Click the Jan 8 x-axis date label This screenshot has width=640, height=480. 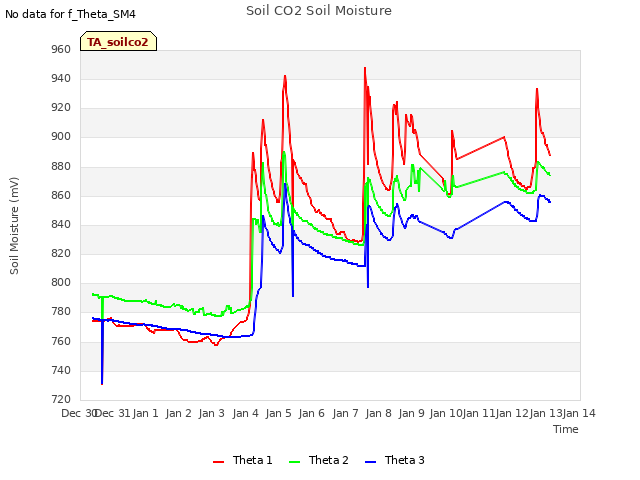point(378,413)
